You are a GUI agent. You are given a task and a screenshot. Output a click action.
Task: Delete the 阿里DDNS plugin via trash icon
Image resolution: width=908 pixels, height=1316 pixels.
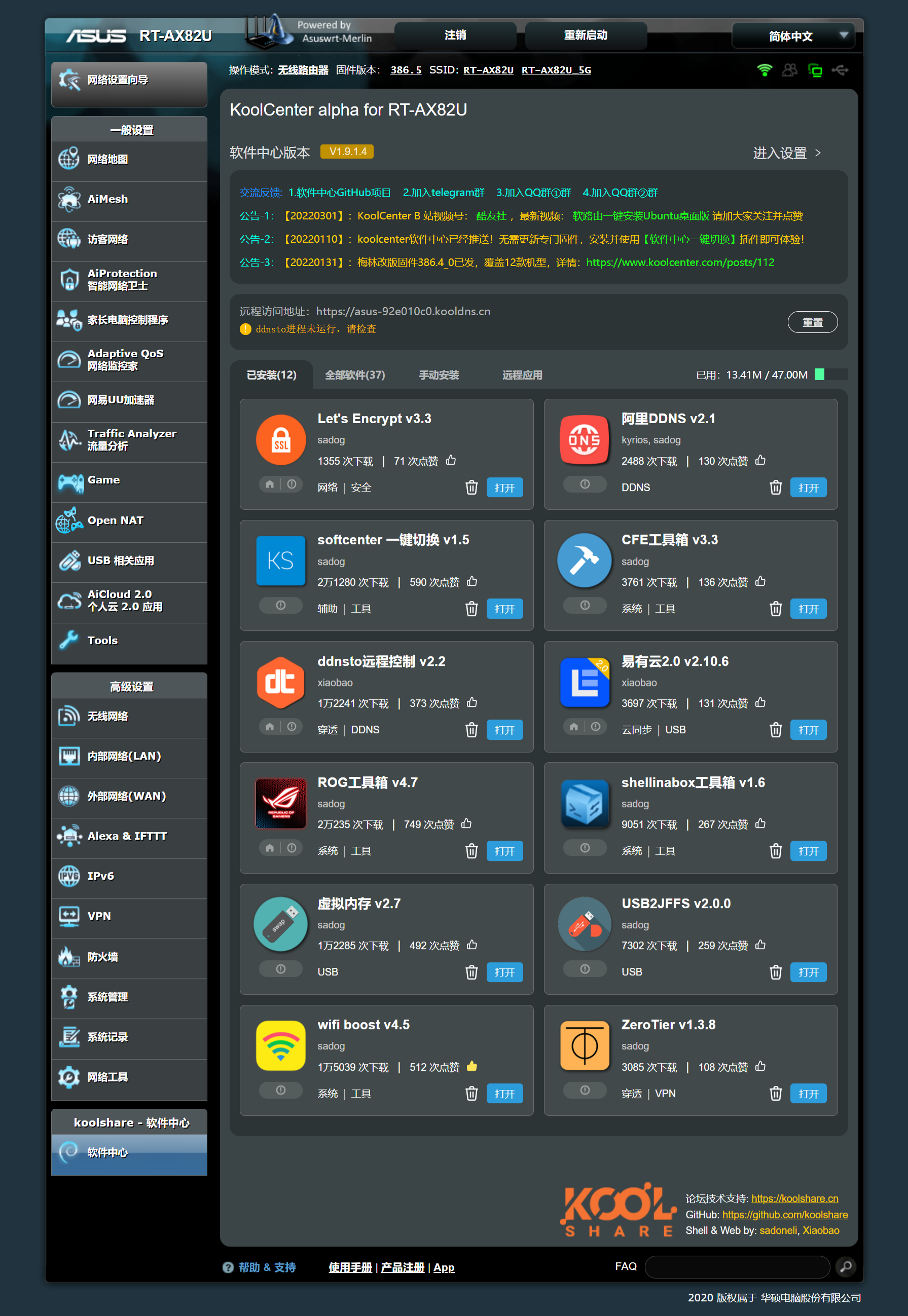pyautogui.click(x=775, y=487)
